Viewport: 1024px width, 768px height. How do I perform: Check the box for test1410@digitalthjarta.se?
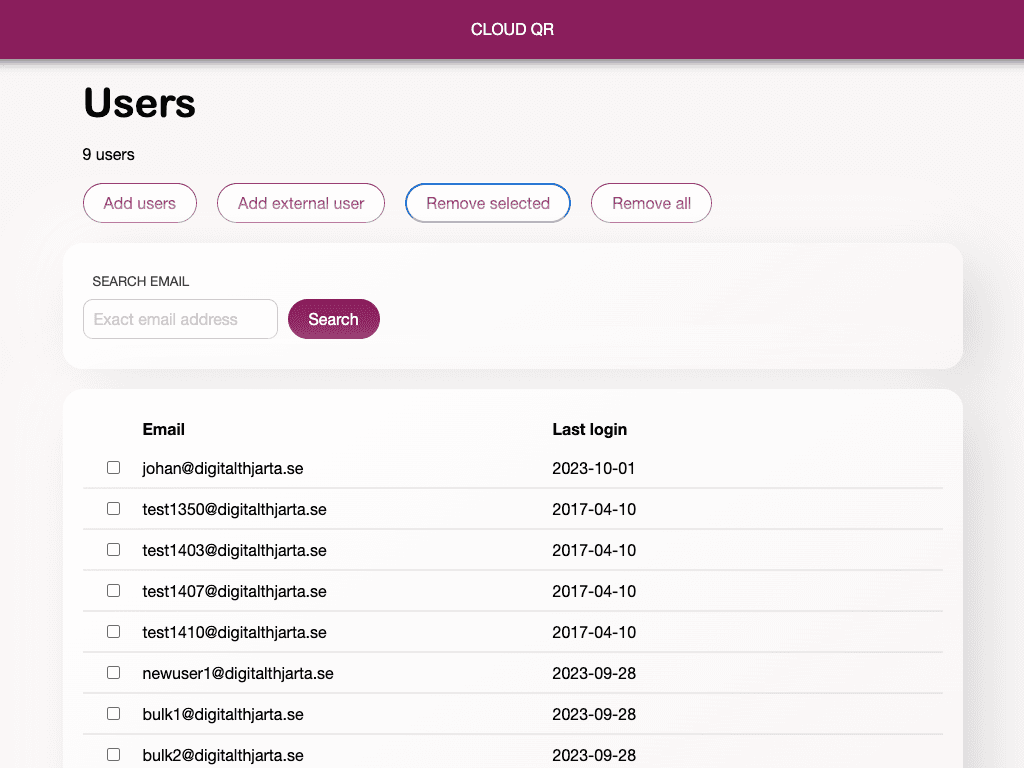click(x=113, y=631)
